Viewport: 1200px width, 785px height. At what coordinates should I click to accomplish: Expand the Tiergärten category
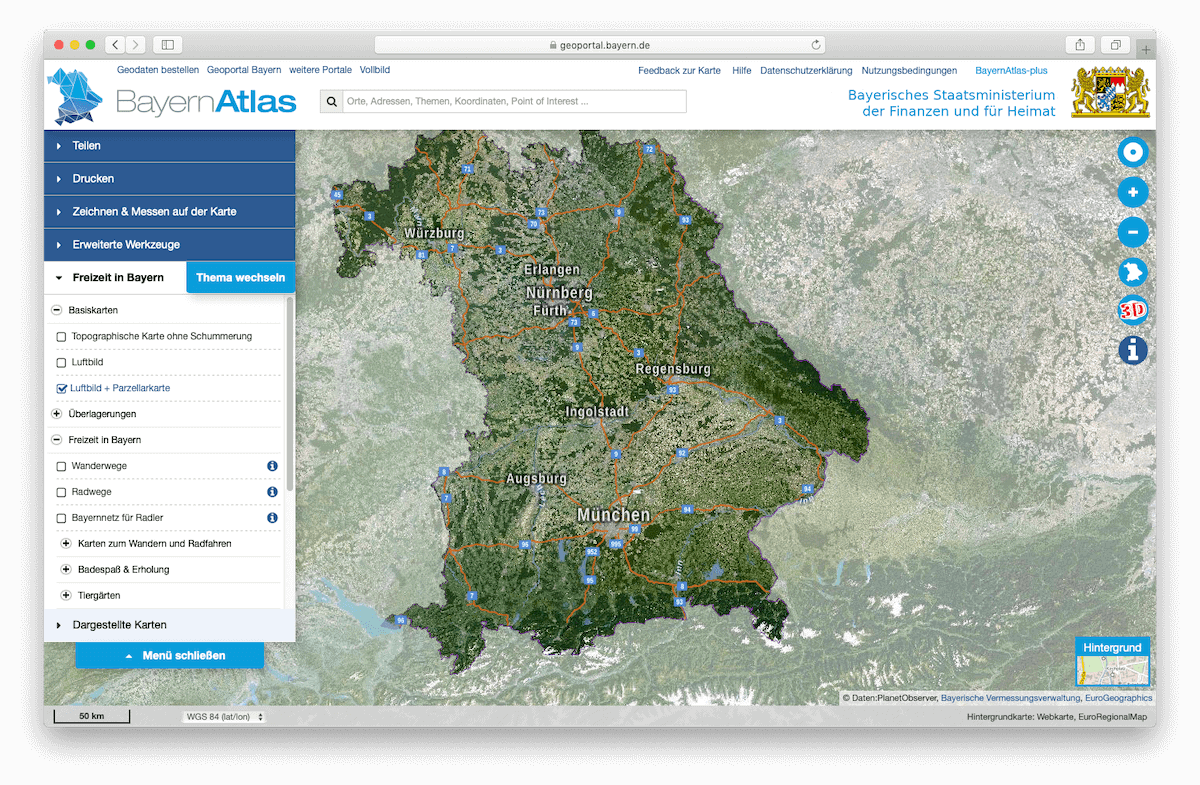[x=67, y=595]
